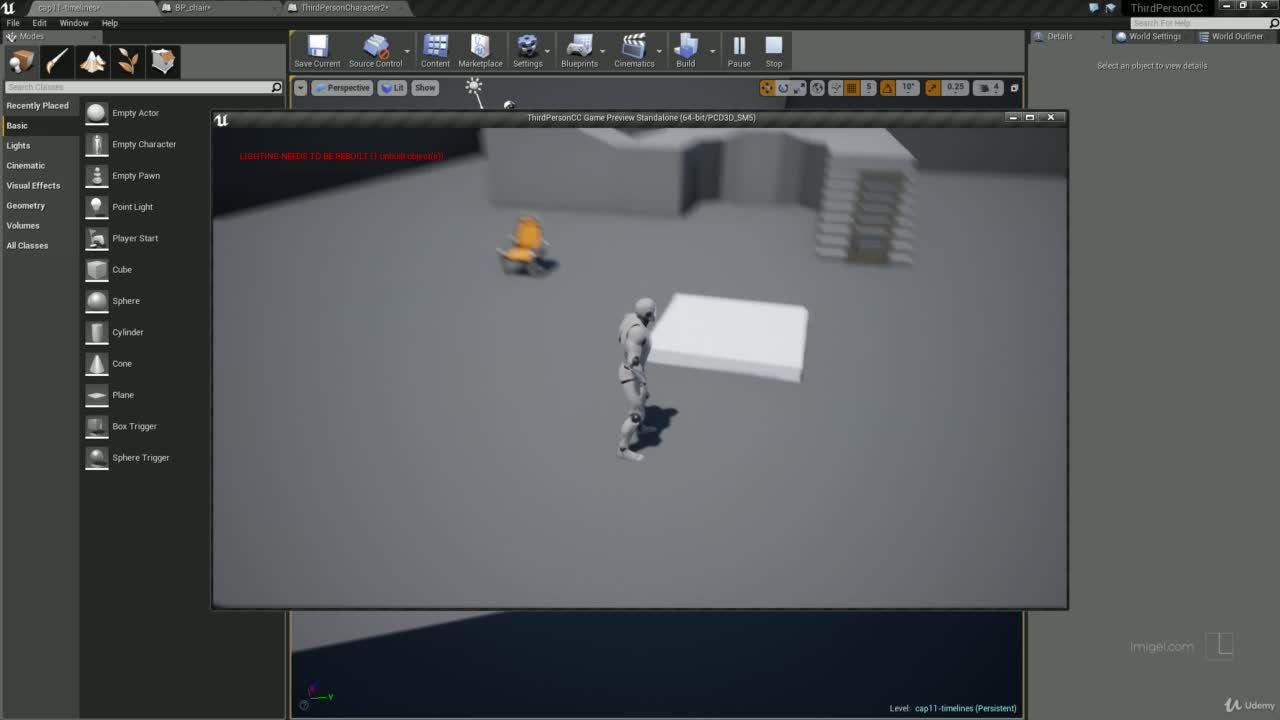
Task: Adjust the camera speed value control
Action: pyautogui.click(x=988, y=88)
